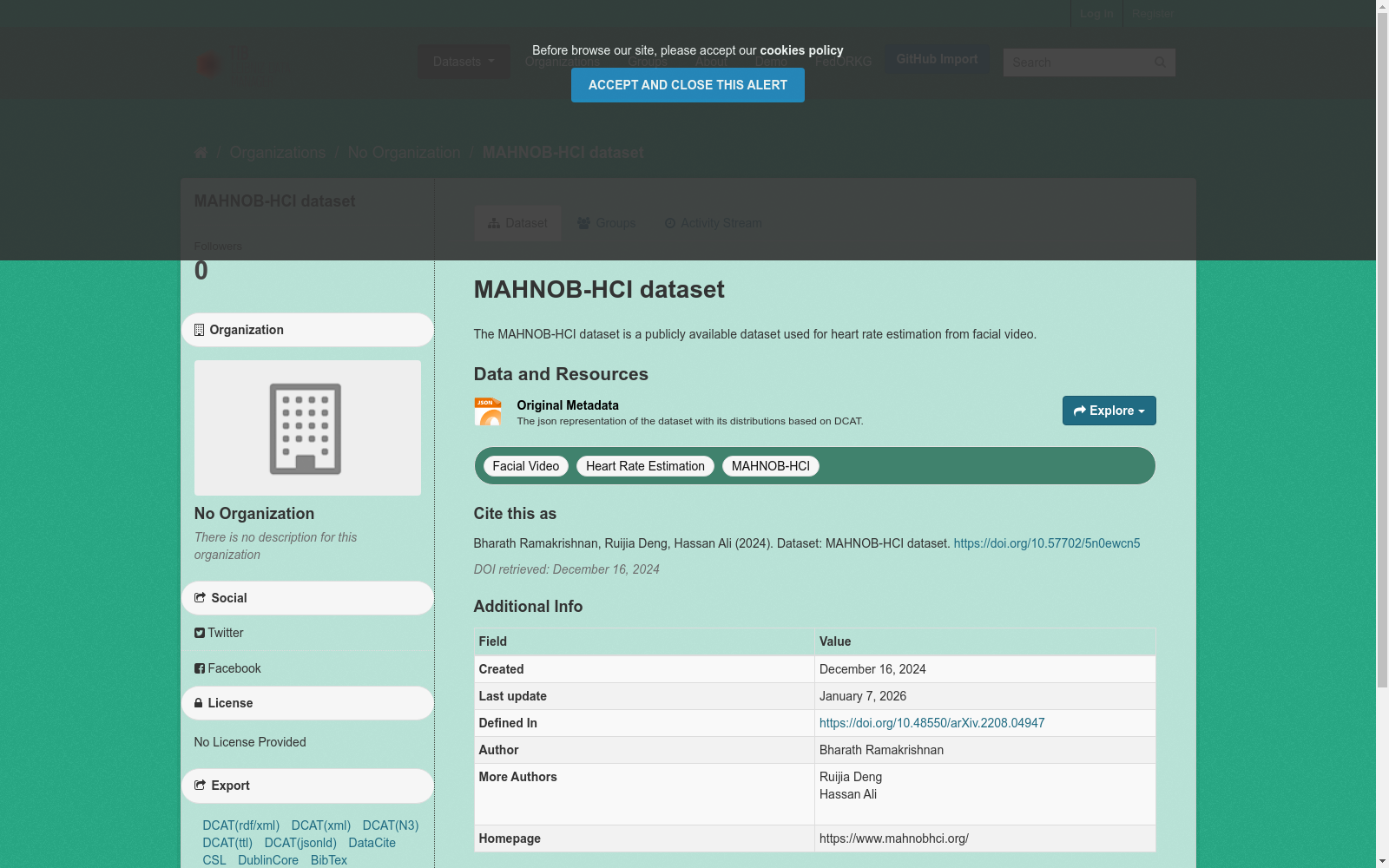Open Facebook from the Social panel

227,668
